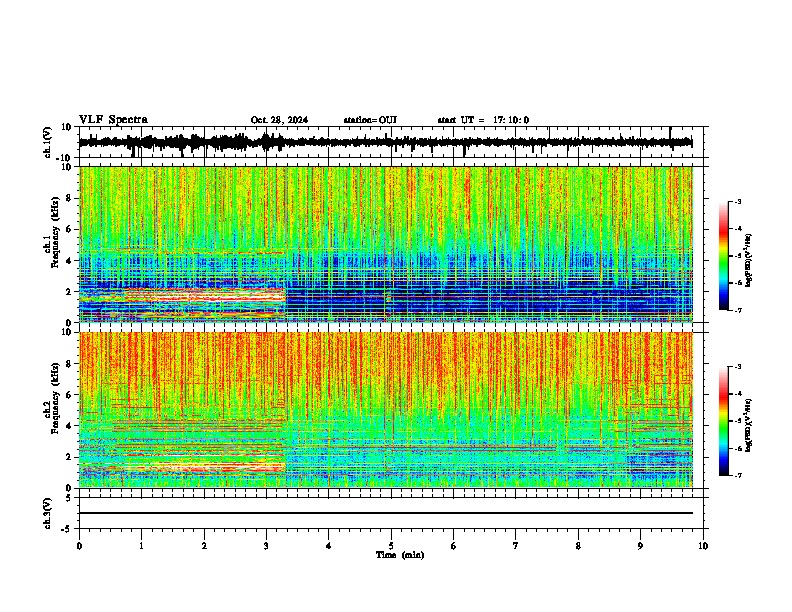Click the 'VLF Spectra' title text
Viewport: 792px width, 612px height.
point(113,120)
